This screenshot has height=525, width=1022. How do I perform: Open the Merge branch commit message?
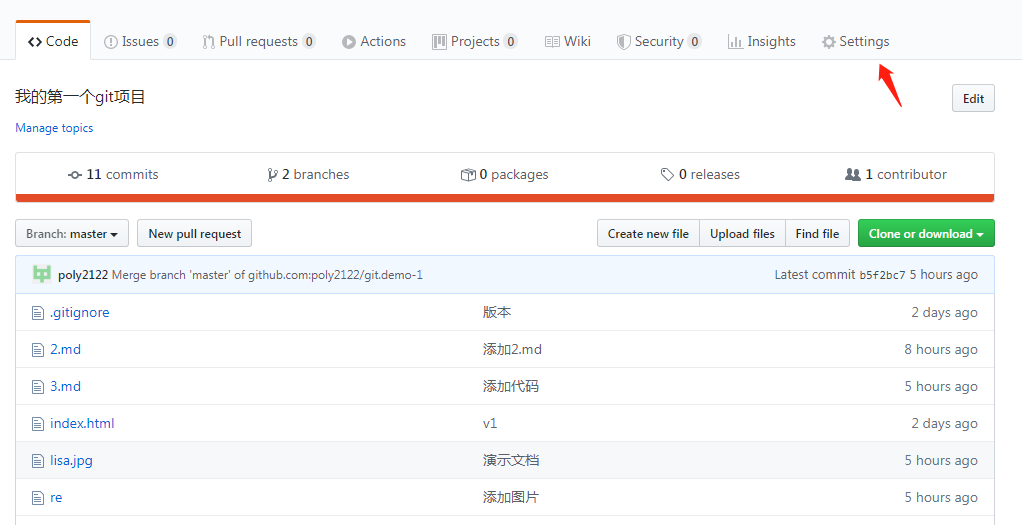click(x=267, y=275)
